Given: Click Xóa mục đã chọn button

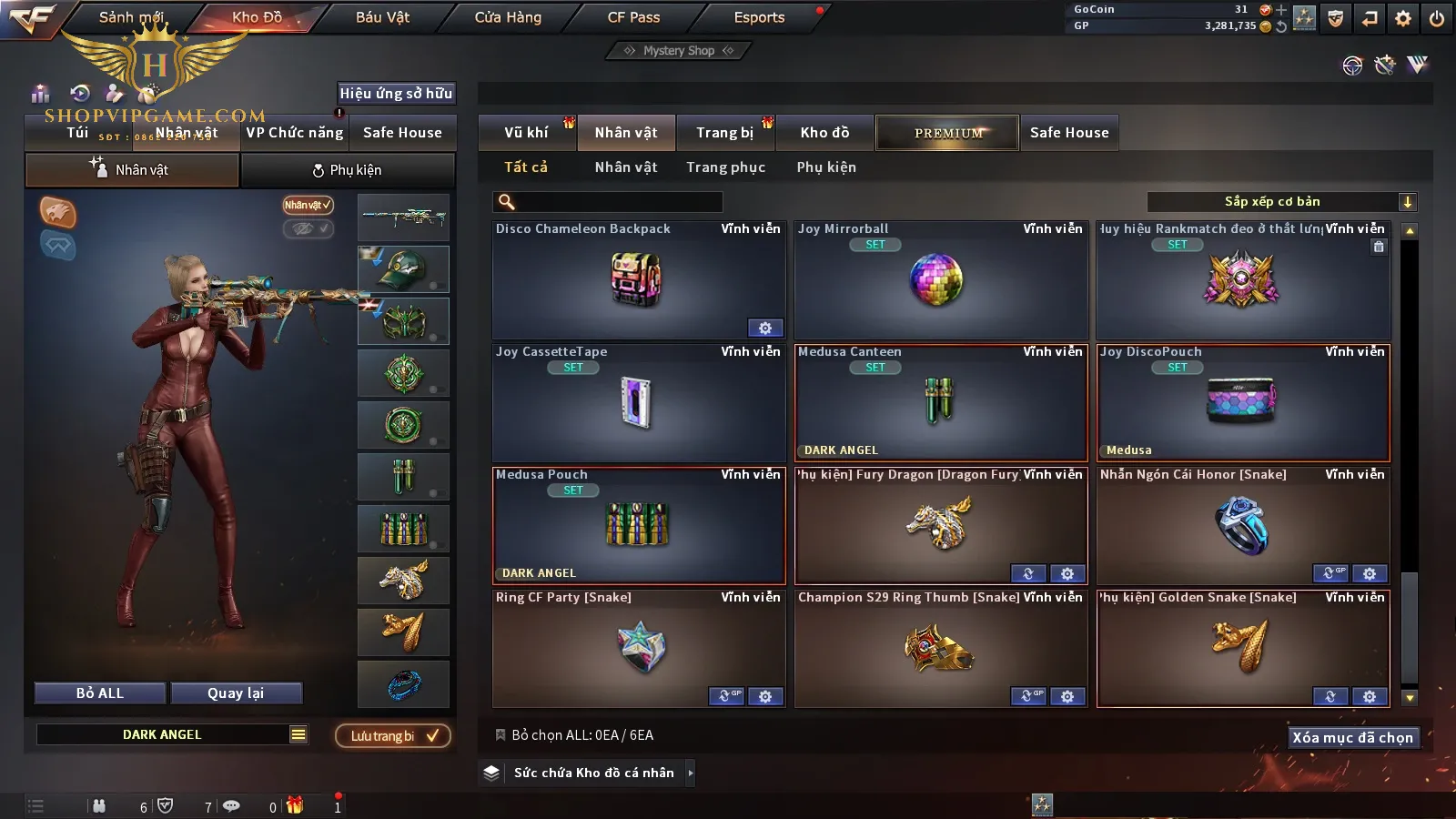Looking at the screenshot, I should (x=1353, y=737).
